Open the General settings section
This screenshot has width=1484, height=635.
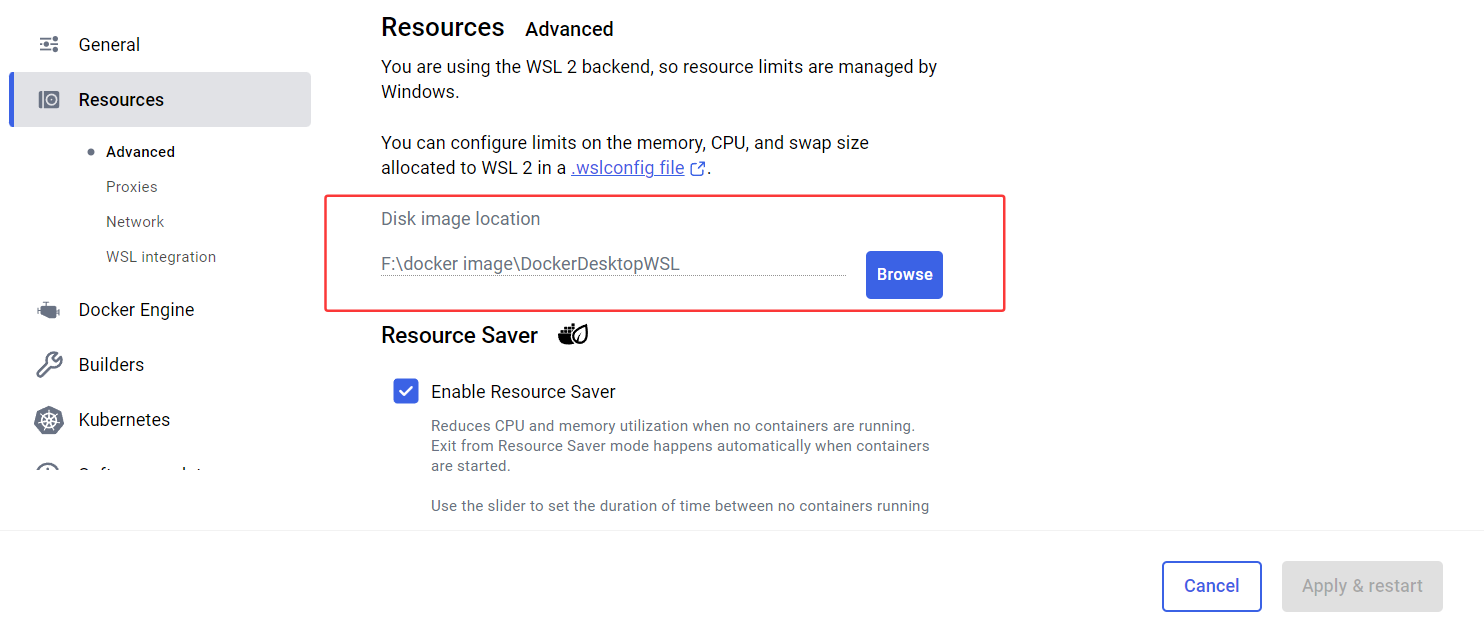point(109,45)
